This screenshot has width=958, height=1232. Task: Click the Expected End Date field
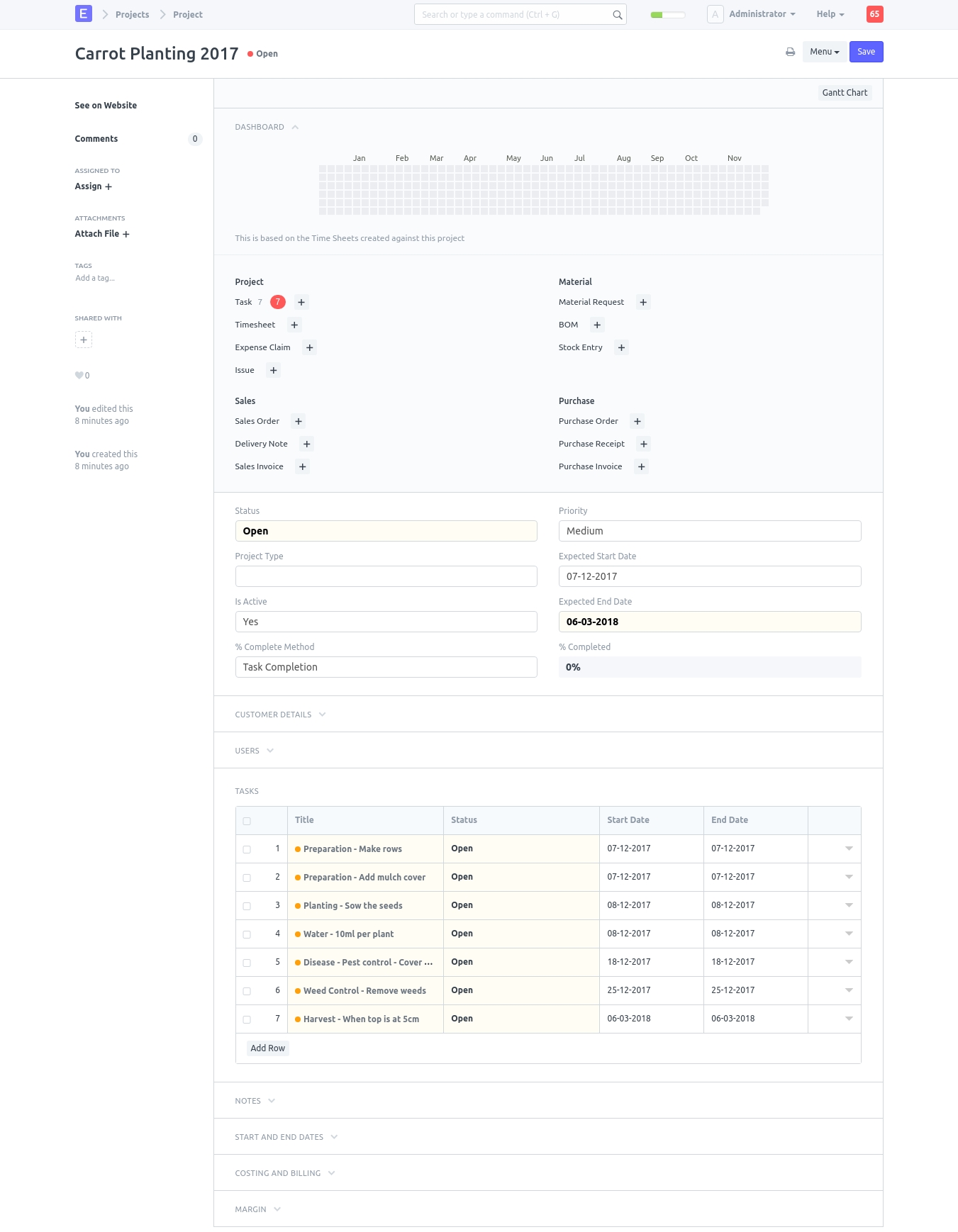click(x=709, y=622)
